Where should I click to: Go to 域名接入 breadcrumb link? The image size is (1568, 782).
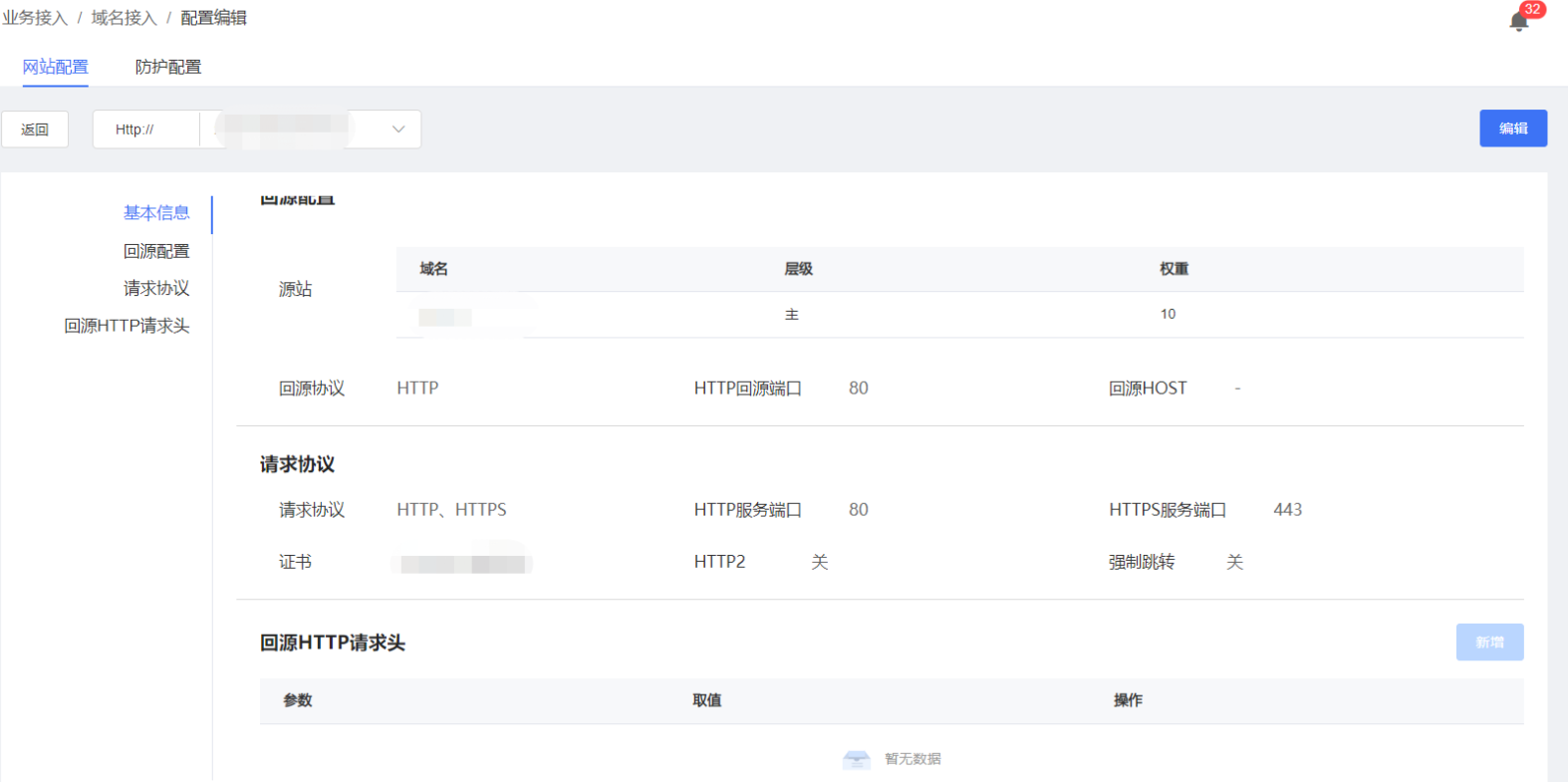pyautogui.click(x=125, y=18)
